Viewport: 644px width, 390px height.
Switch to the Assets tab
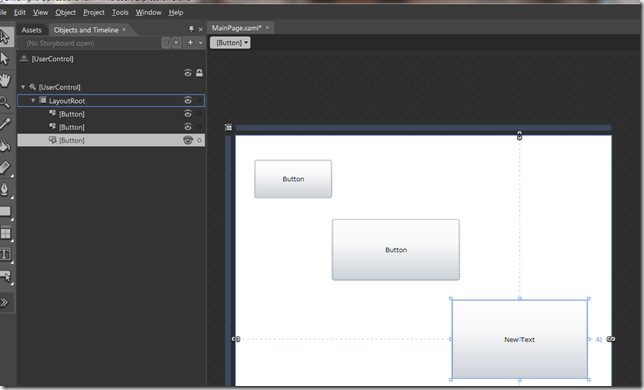32,30
